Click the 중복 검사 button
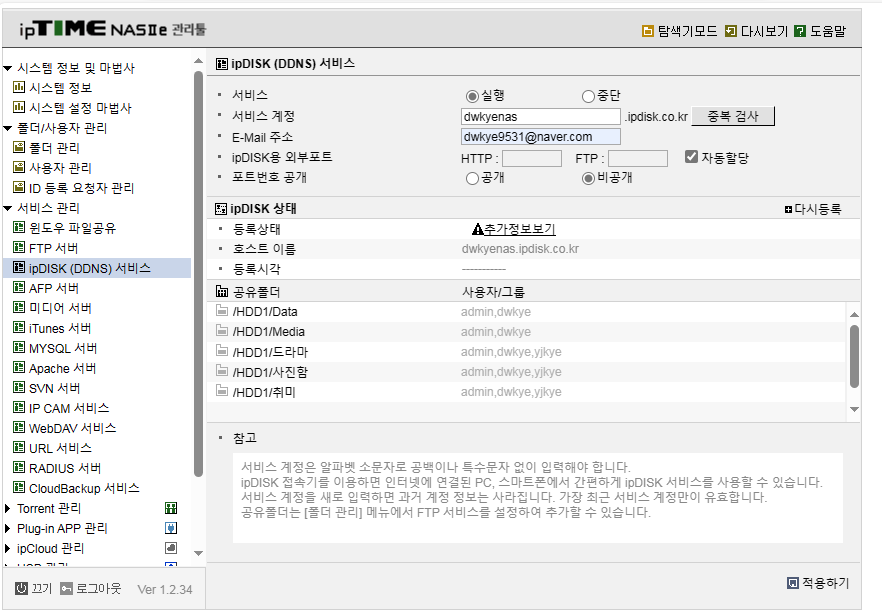This screenshot has height=611, width=882. coord(732,116)
